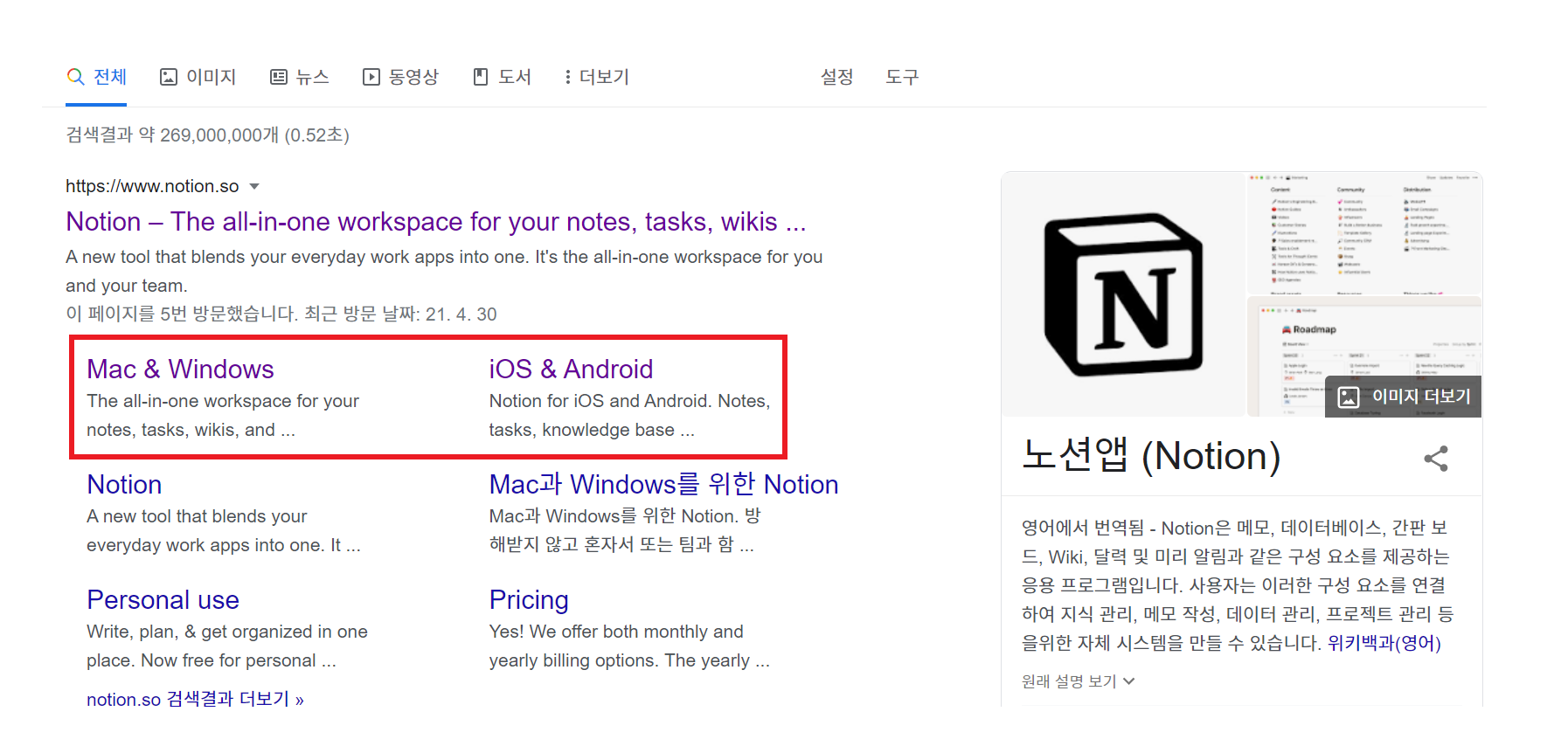Click the play icon beside 동영상
This screenshot has height=753, width=1568.
coord(371,77)
